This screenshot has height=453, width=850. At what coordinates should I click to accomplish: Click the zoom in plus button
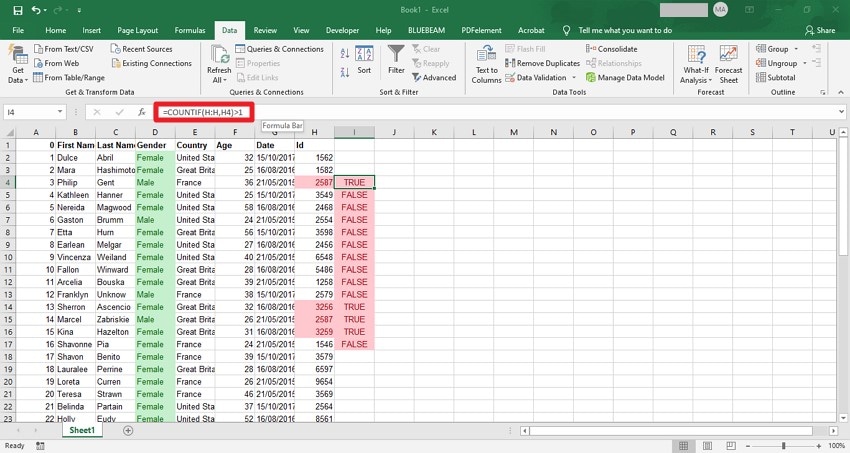click(818, 445)
